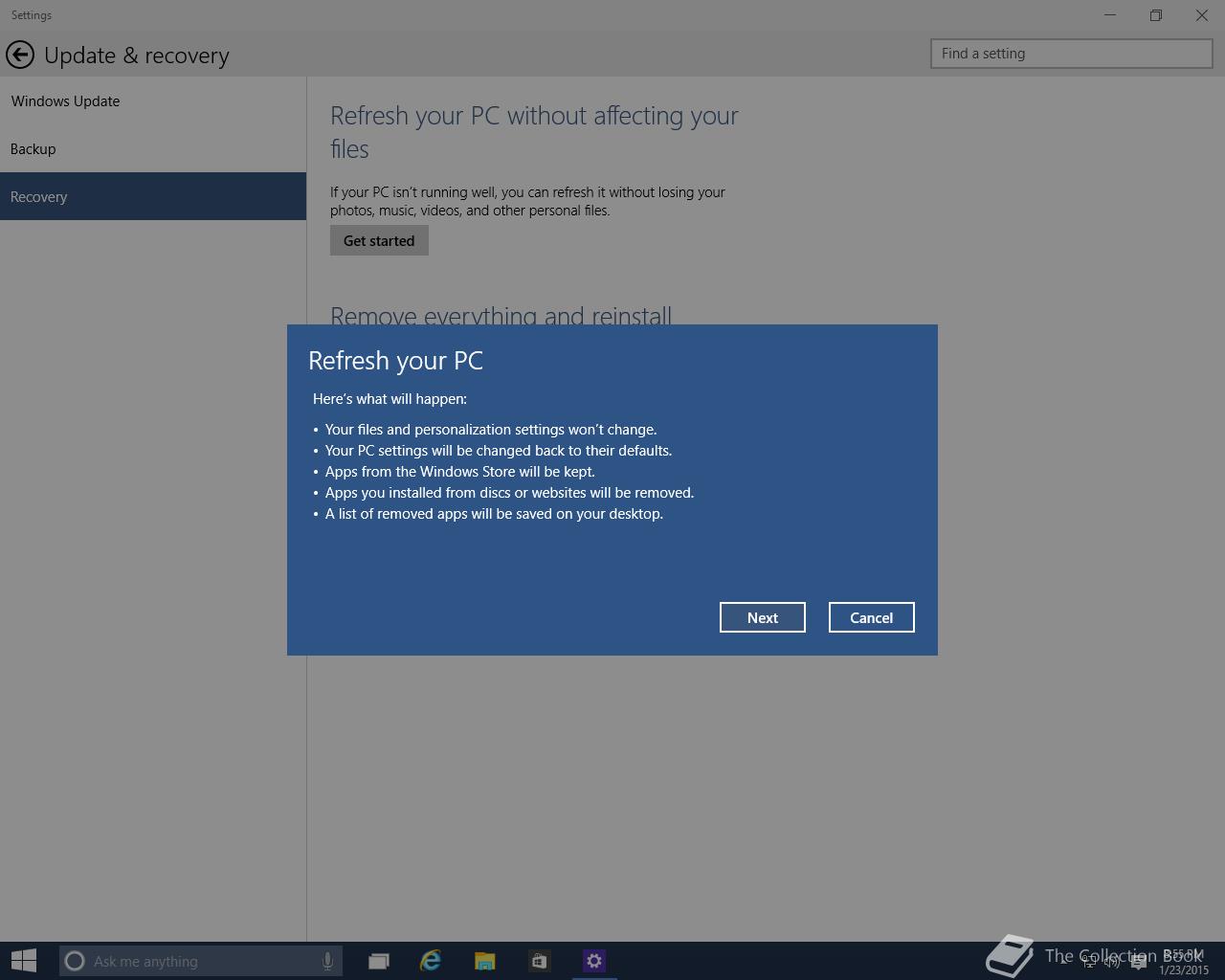Minimize the Settings window

(1110, 15)
